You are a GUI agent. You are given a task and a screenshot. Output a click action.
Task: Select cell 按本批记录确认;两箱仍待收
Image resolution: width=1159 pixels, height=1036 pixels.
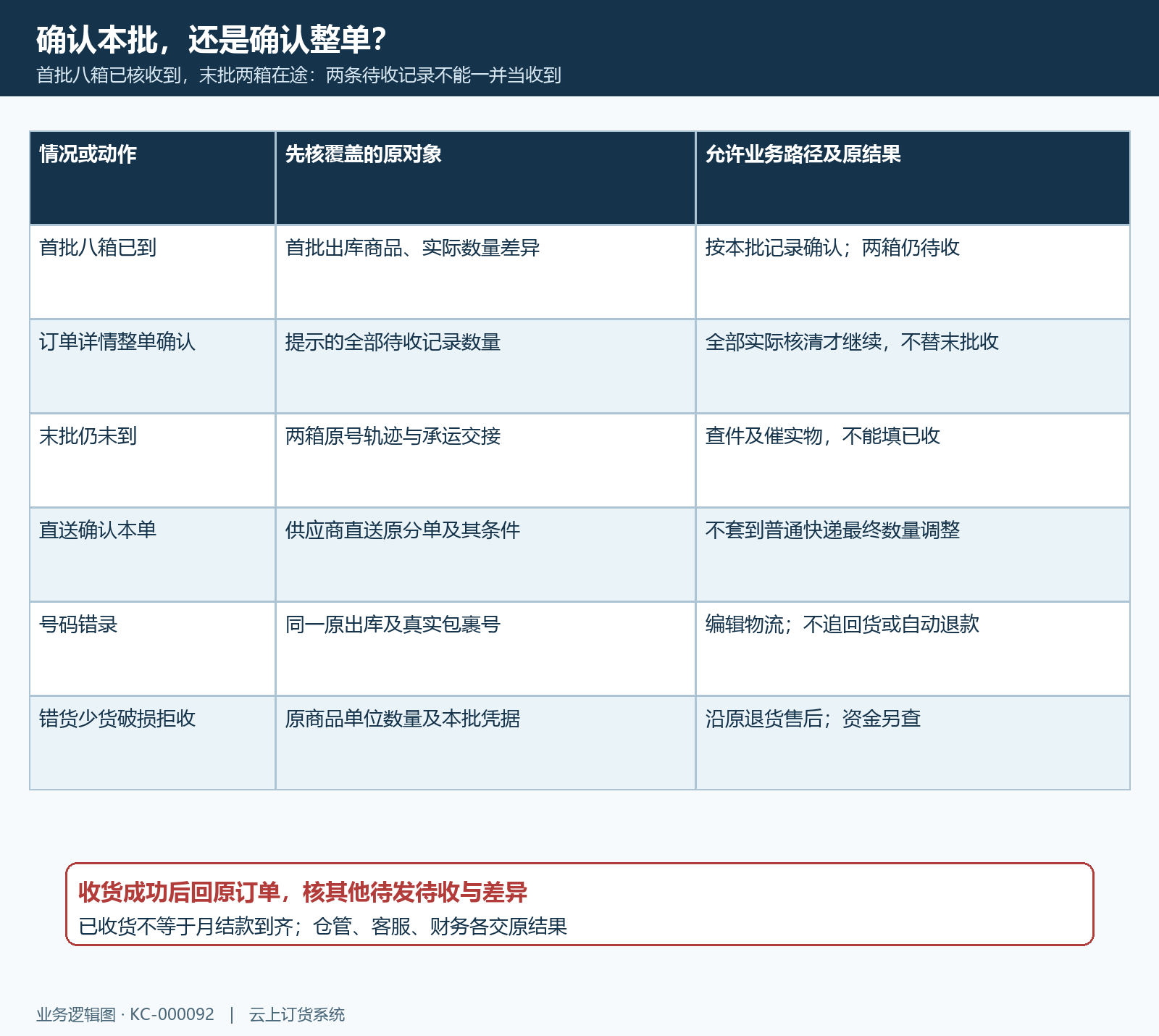point(913,272)
